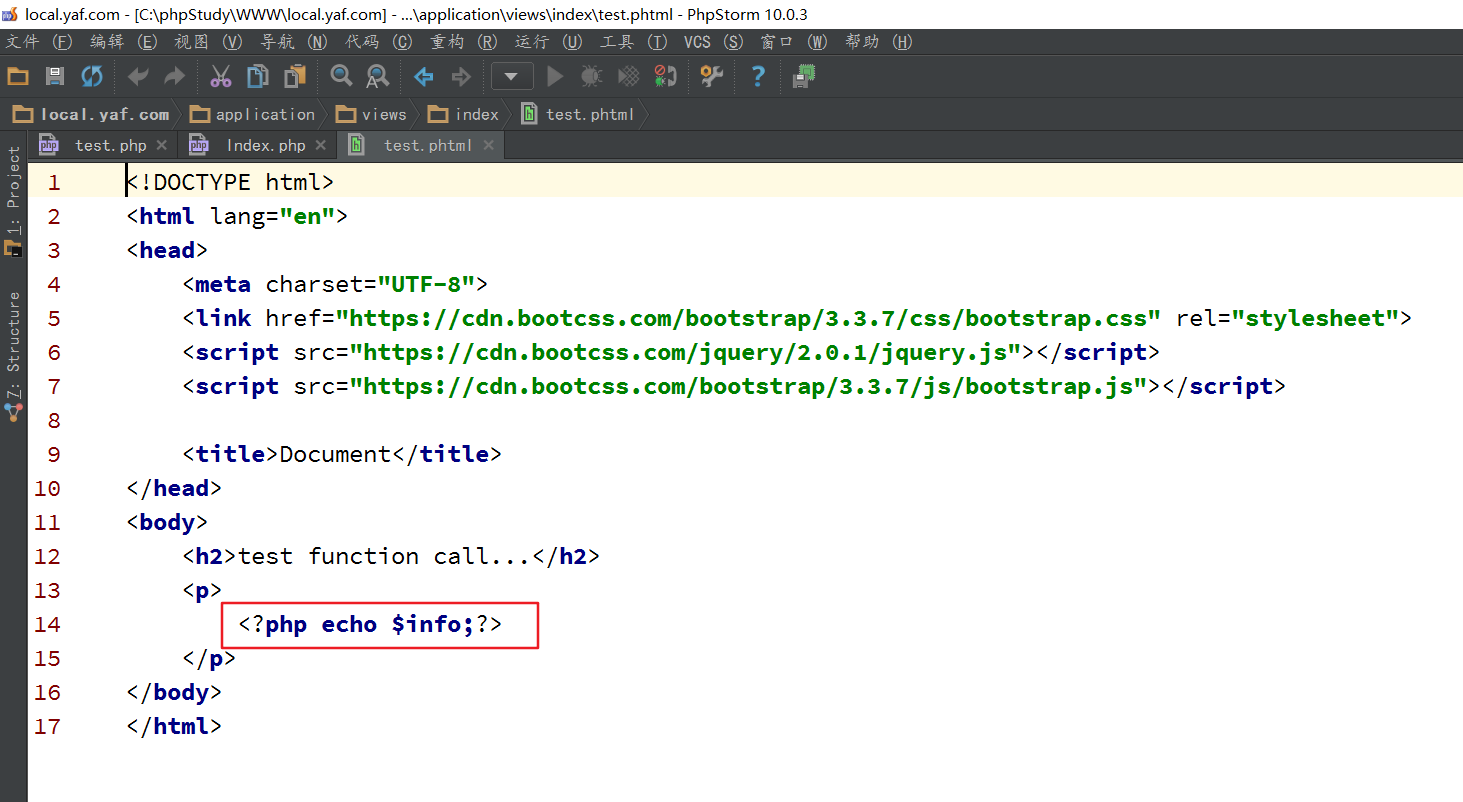The width and height of the screenshot is (1463, 802).
Task: Toggle listening for PHP debug connections
Action: pyautogui.click(x=665, y=76)
